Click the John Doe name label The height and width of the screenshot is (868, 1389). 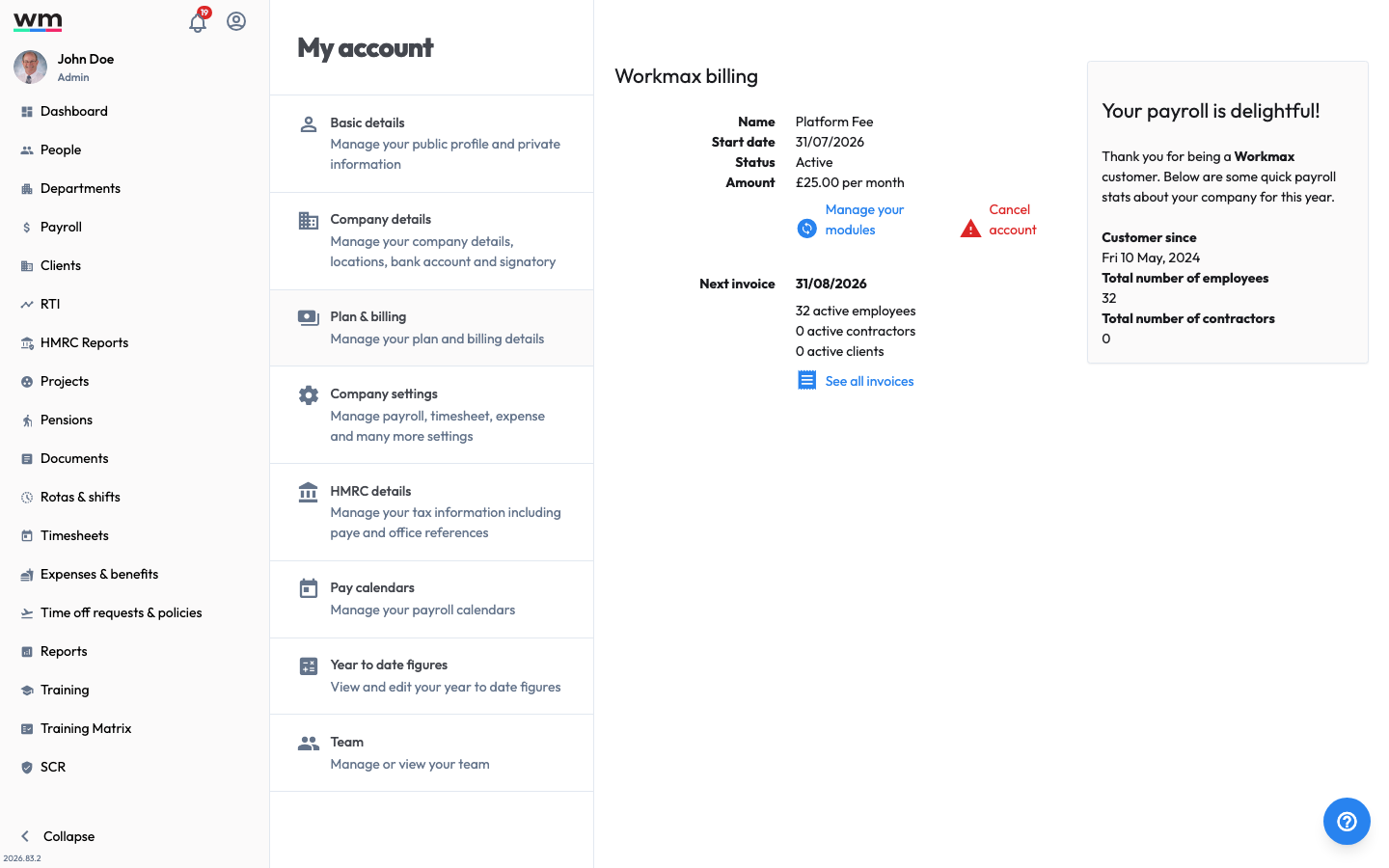tap(86, 60)
